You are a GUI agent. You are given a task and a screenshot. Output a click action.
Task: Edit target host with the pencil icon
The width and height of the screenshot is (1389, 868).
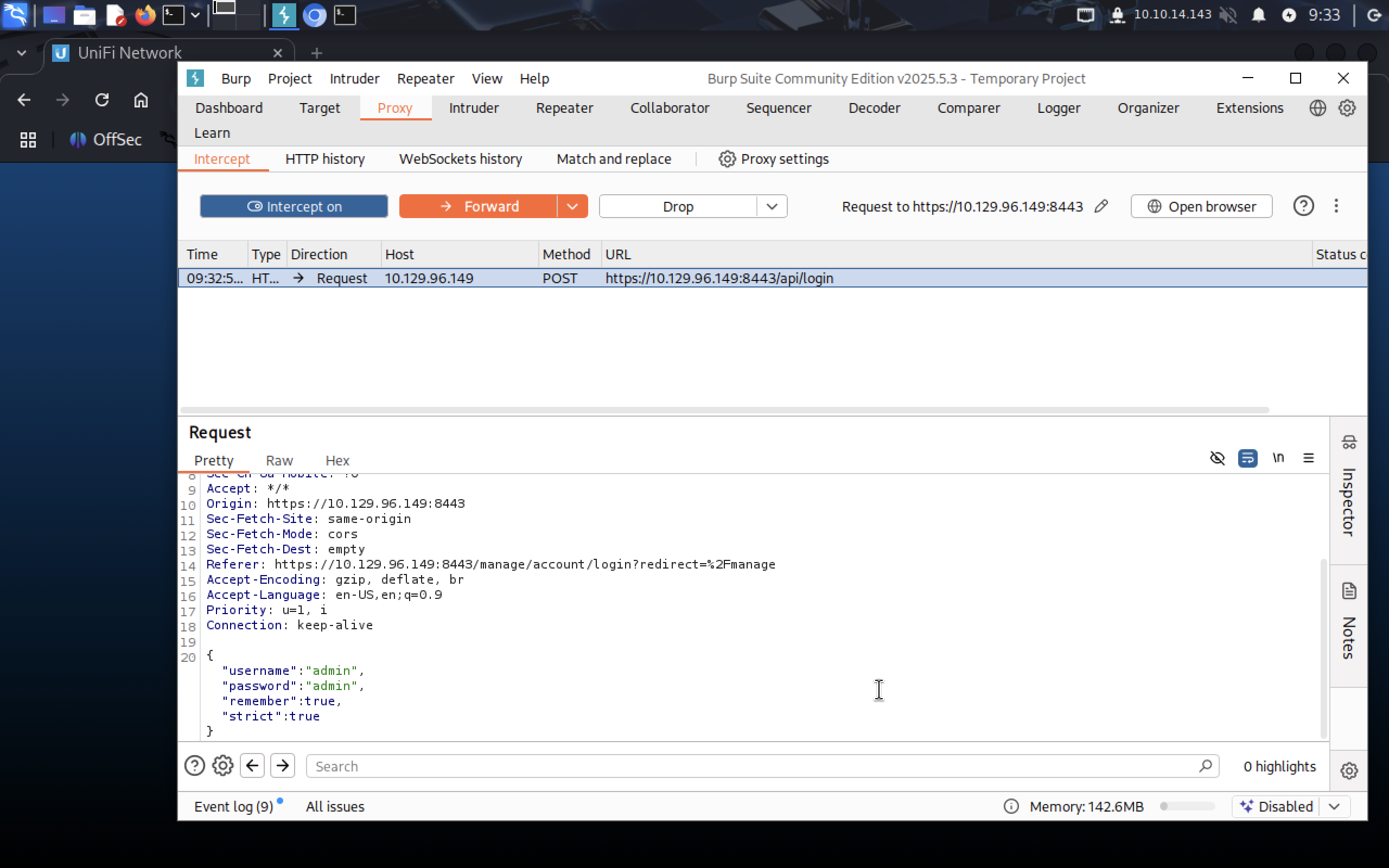(1101, 206)
